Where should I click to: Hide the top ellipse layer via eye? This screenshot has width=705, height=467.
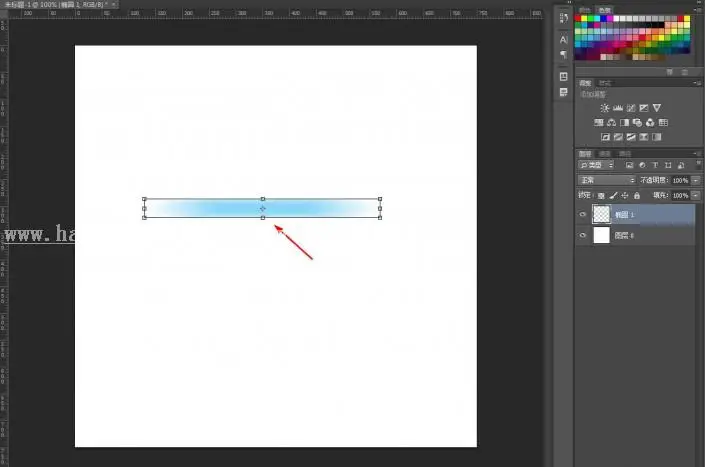tap(583, 214)
